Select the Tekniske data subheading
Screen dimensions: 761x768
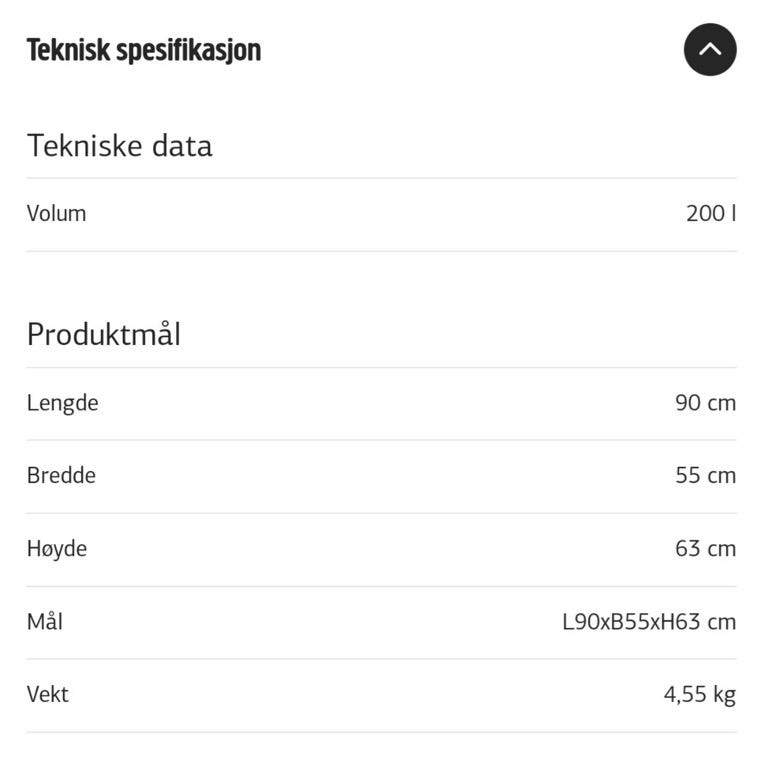tap(119, 145)
